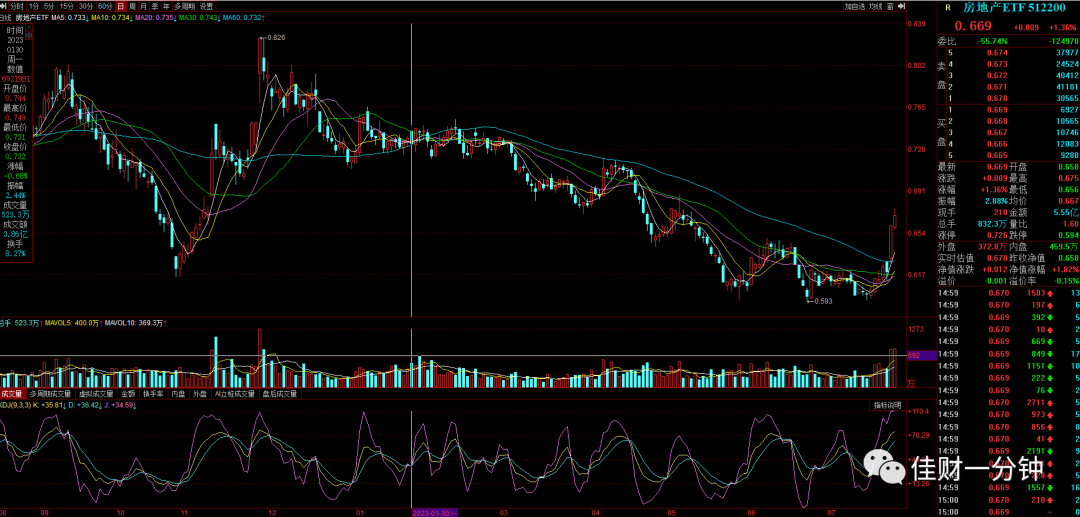The height and width of the screenshot is (517, 1080).
Task: Click 加自选 to add to watchlist
Action: (854, 6)
